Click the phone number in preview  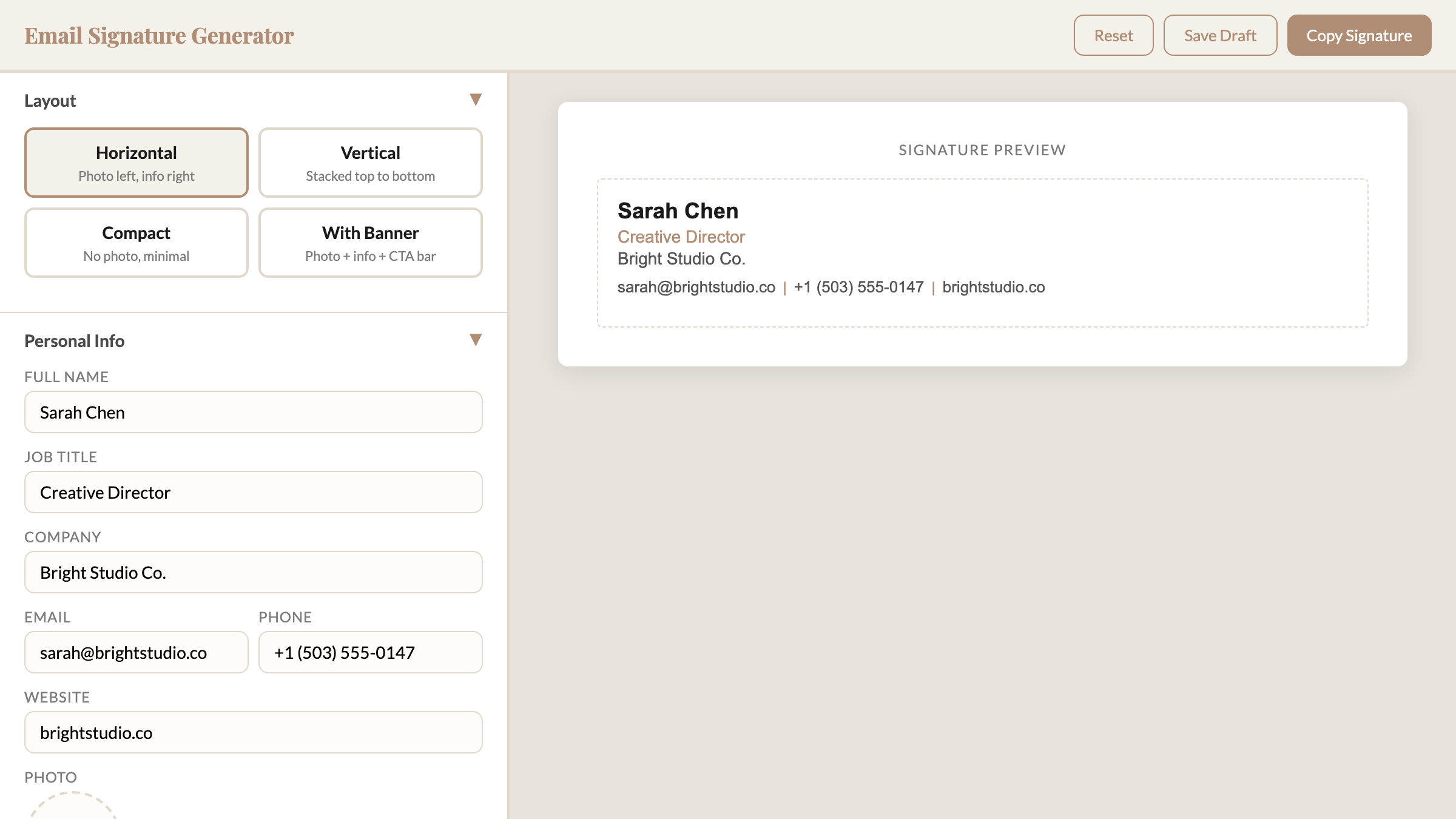858,287
